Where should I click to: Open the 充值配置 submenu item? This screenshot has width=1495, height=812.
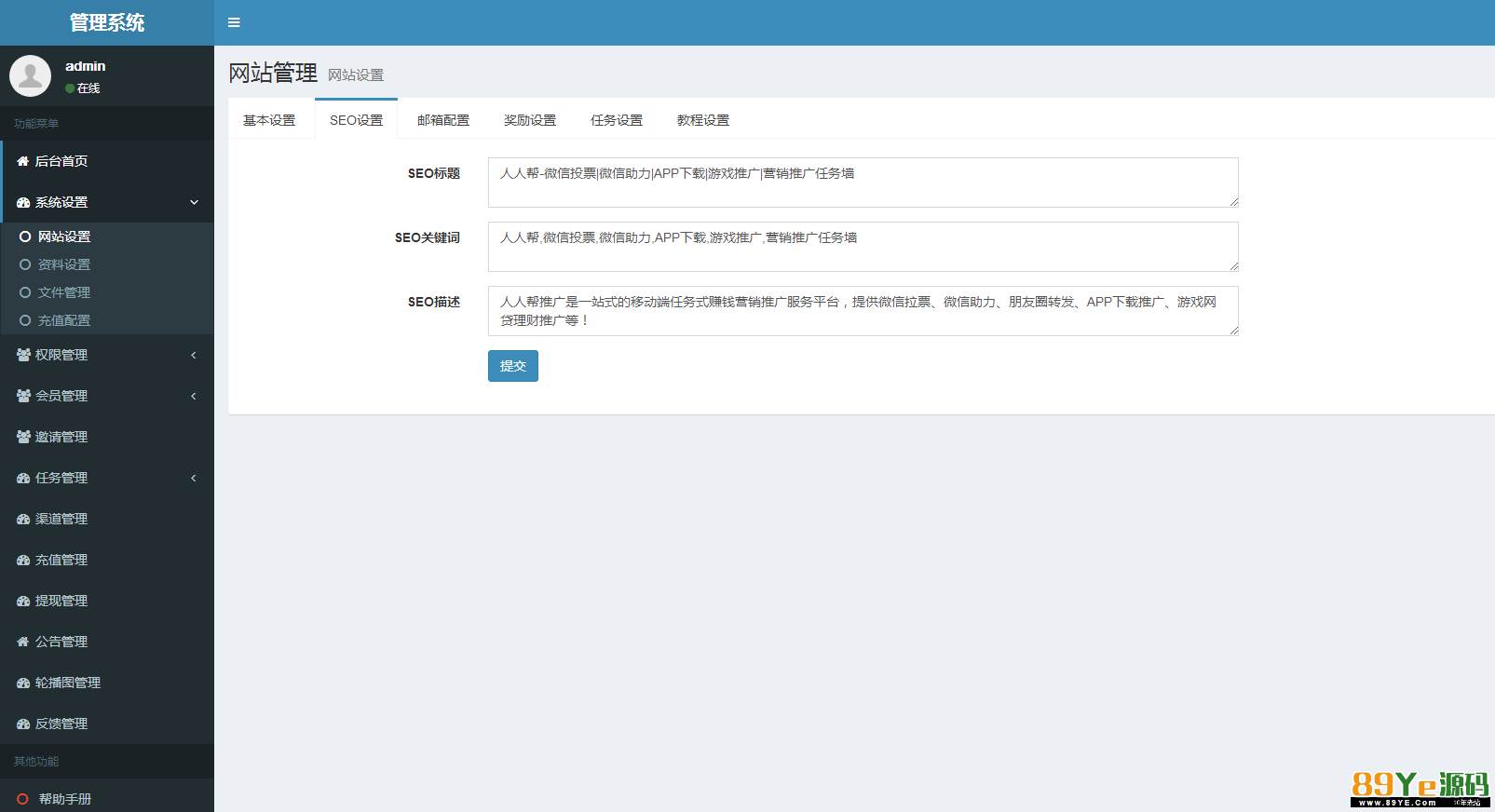click(x=107, y=320)
